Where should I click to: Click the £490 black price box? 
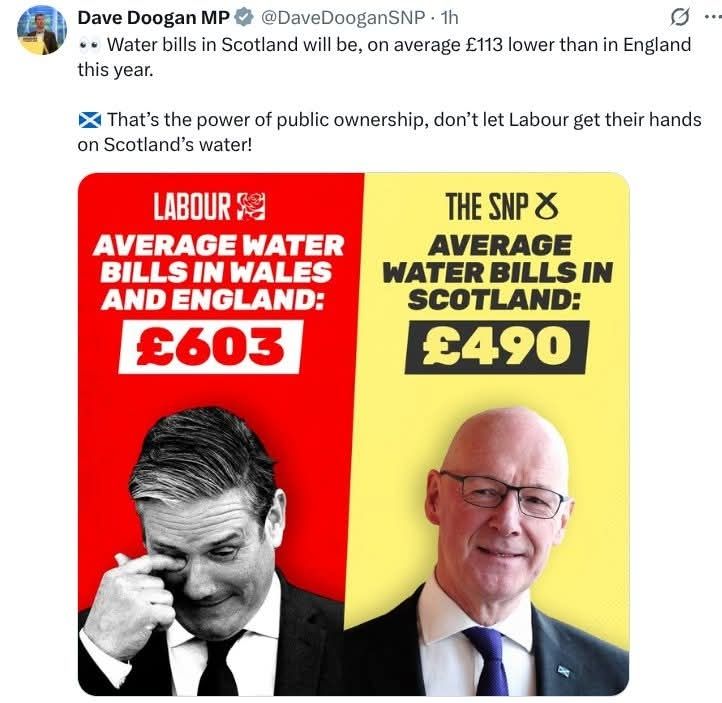point(497,347)
